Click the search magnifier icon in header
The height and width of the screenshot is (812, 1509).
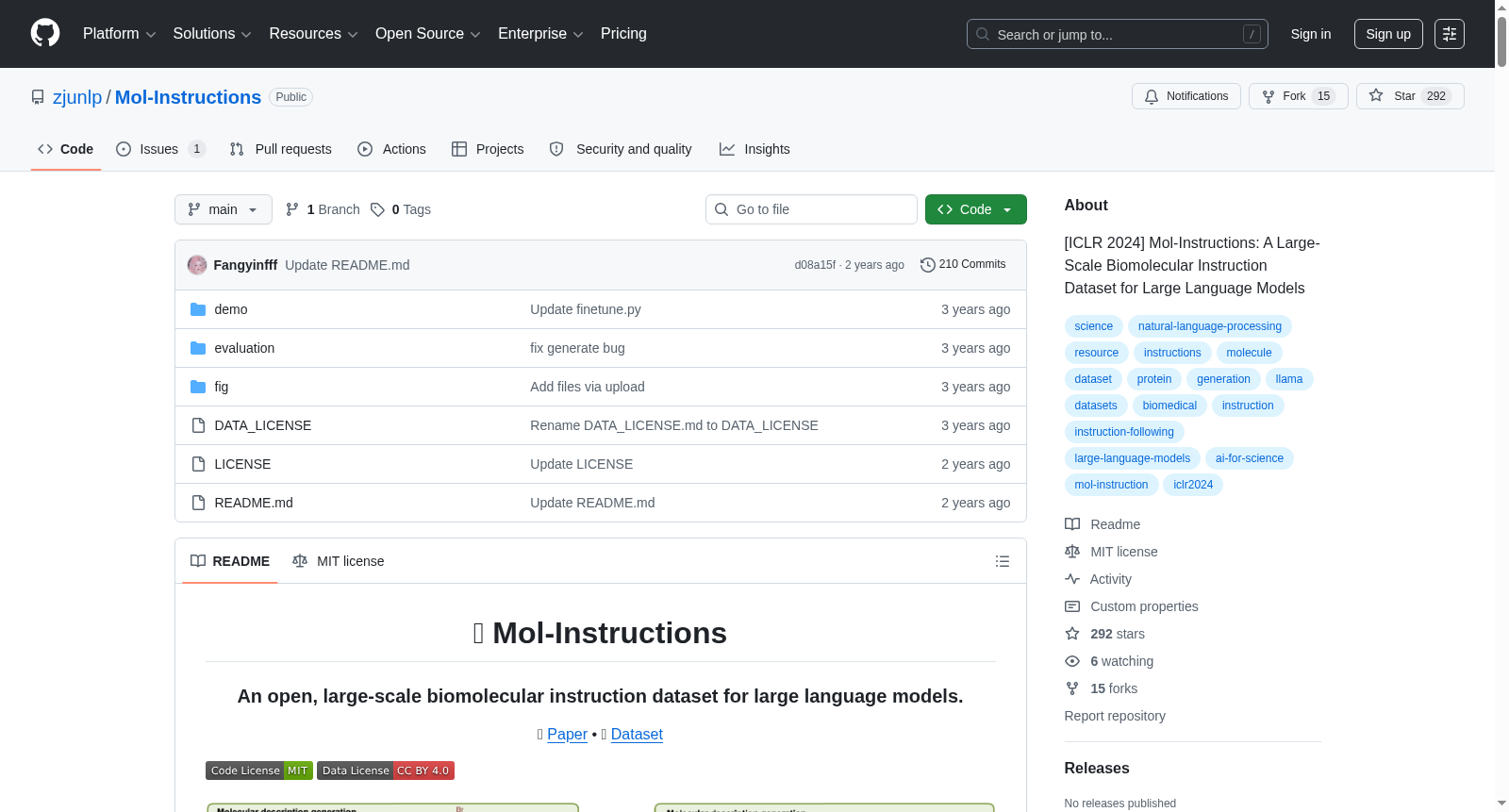[983, 34]
